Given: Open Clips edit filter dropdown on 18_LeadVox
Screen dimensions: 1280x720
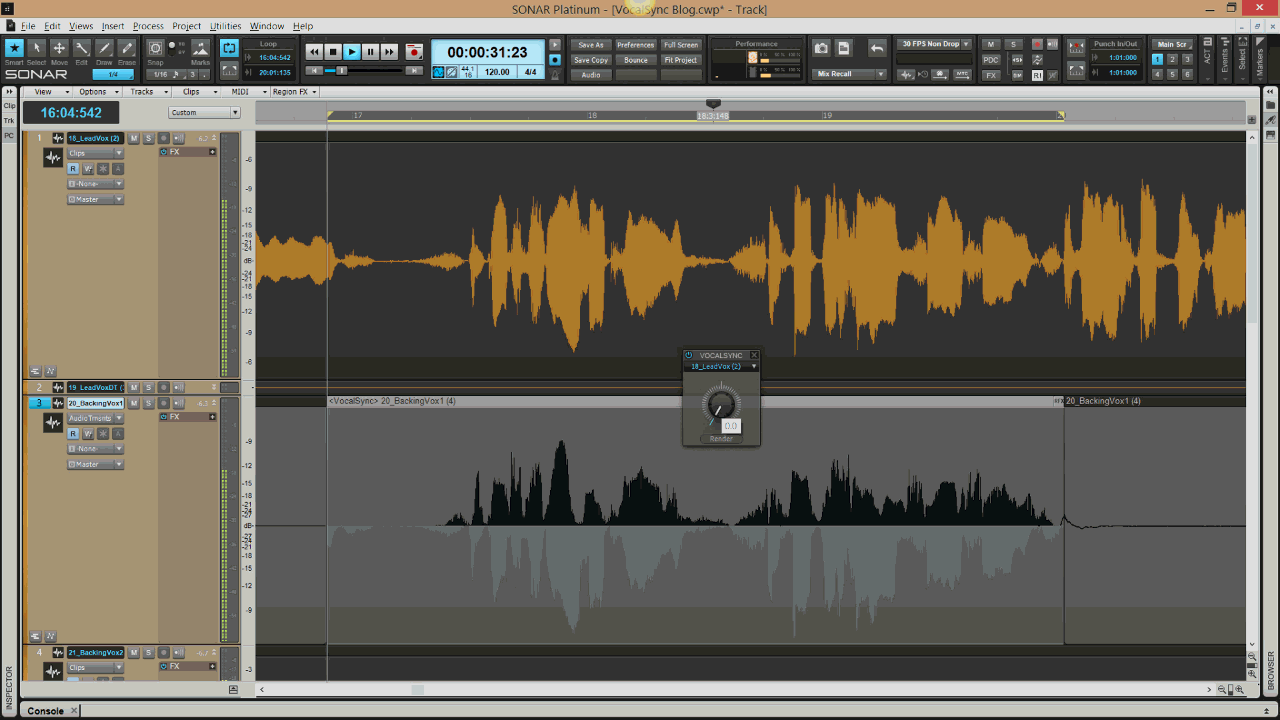Looking at the screenshot, I should click(x=95, y=153).
